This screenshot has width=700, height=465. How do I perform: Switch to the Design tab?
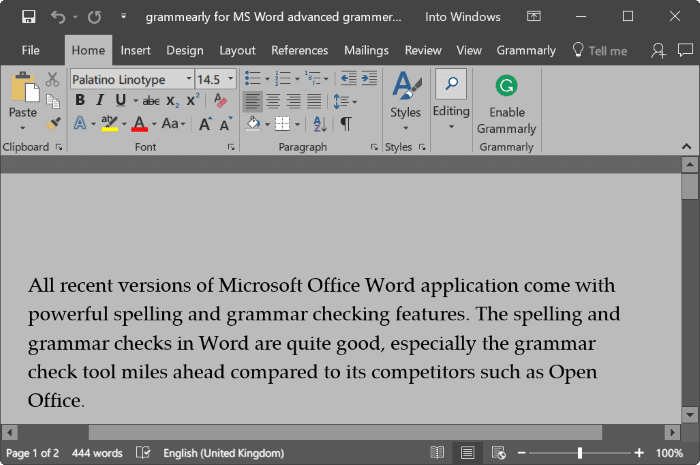point(185,50)
